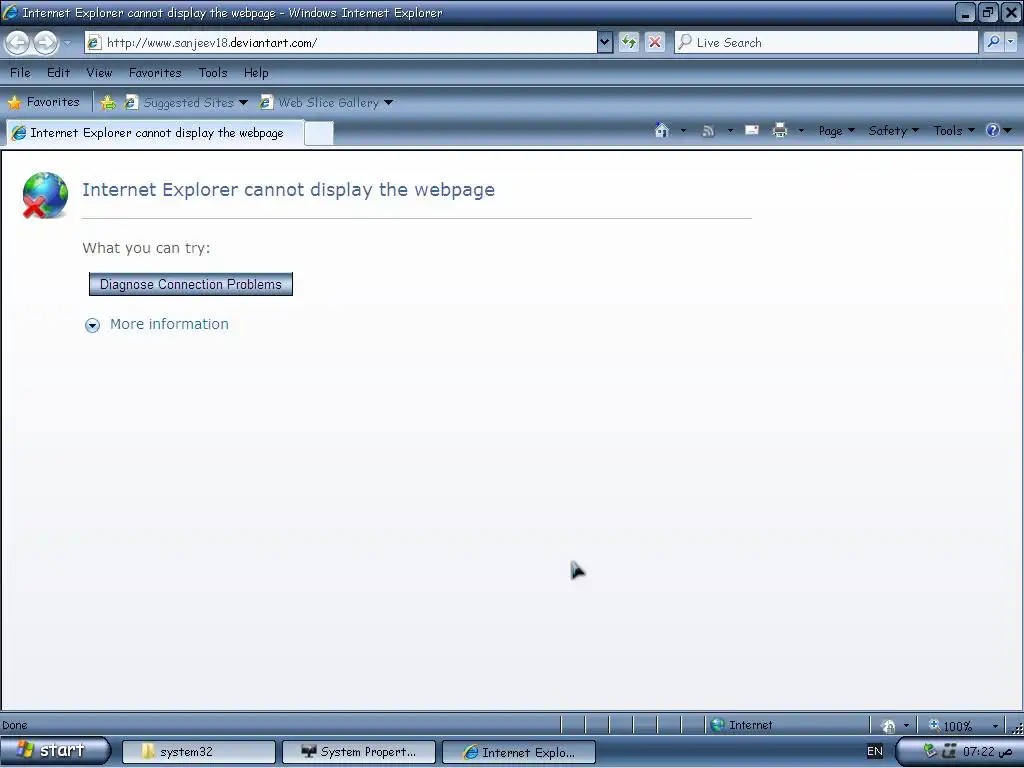Viewport: 1024px width, 768px height.
Task: Click Diagnose Connection Problems button
Action: 191,284
